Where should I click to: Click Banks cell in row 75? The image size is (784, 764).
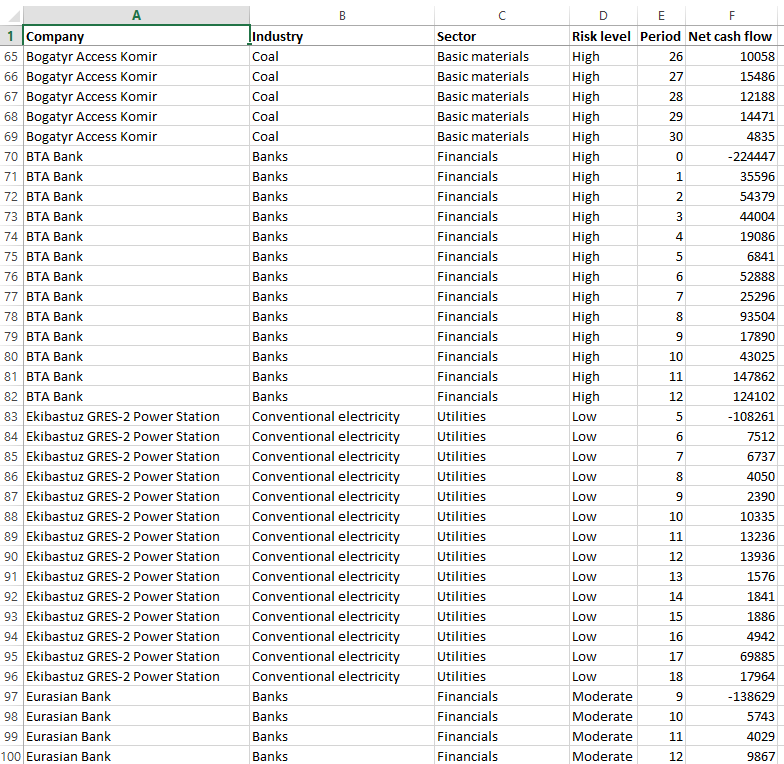click(x=342, y=256)
